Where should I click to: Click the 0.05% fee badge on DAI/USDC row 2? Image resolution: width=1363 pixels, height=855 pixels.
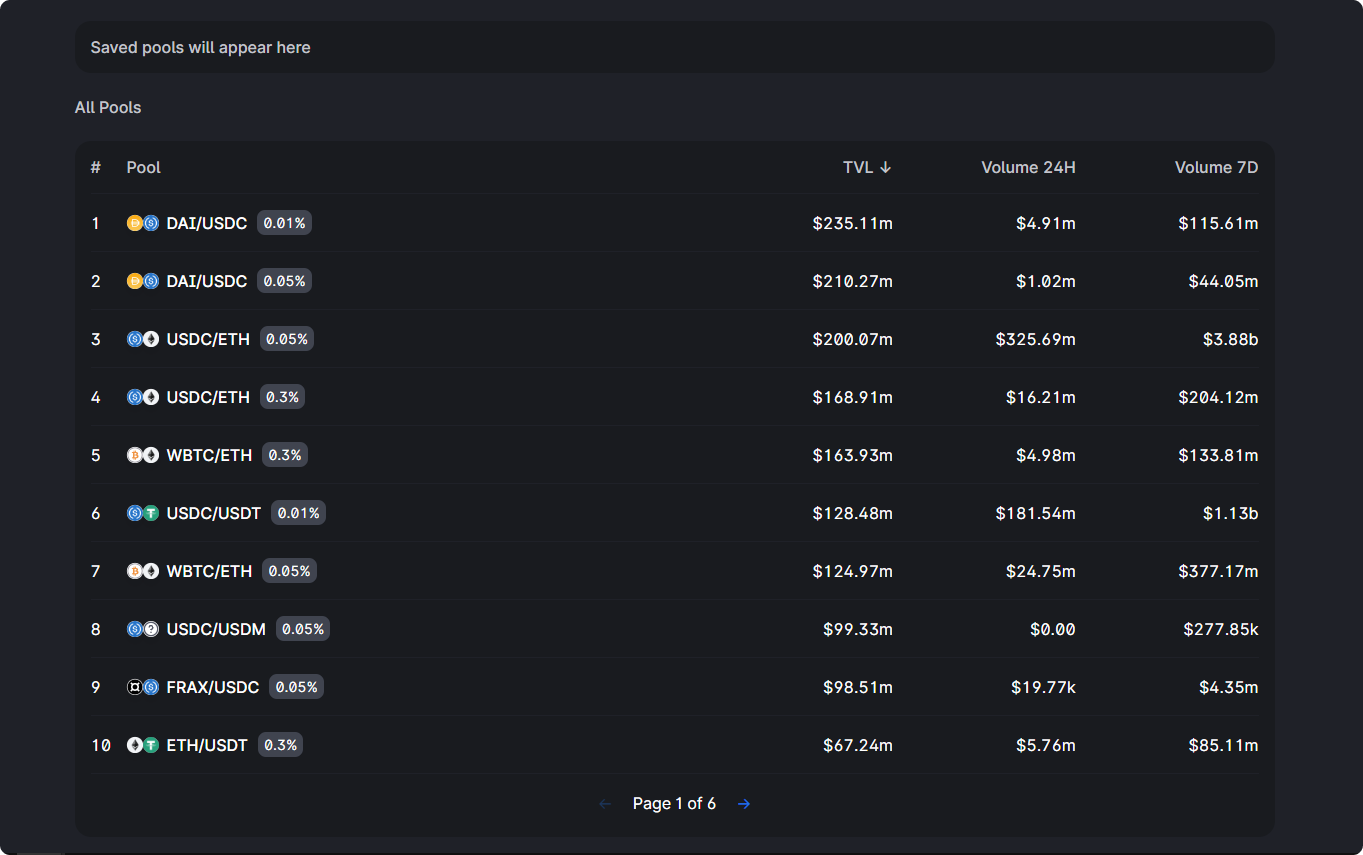click(284, 281)
